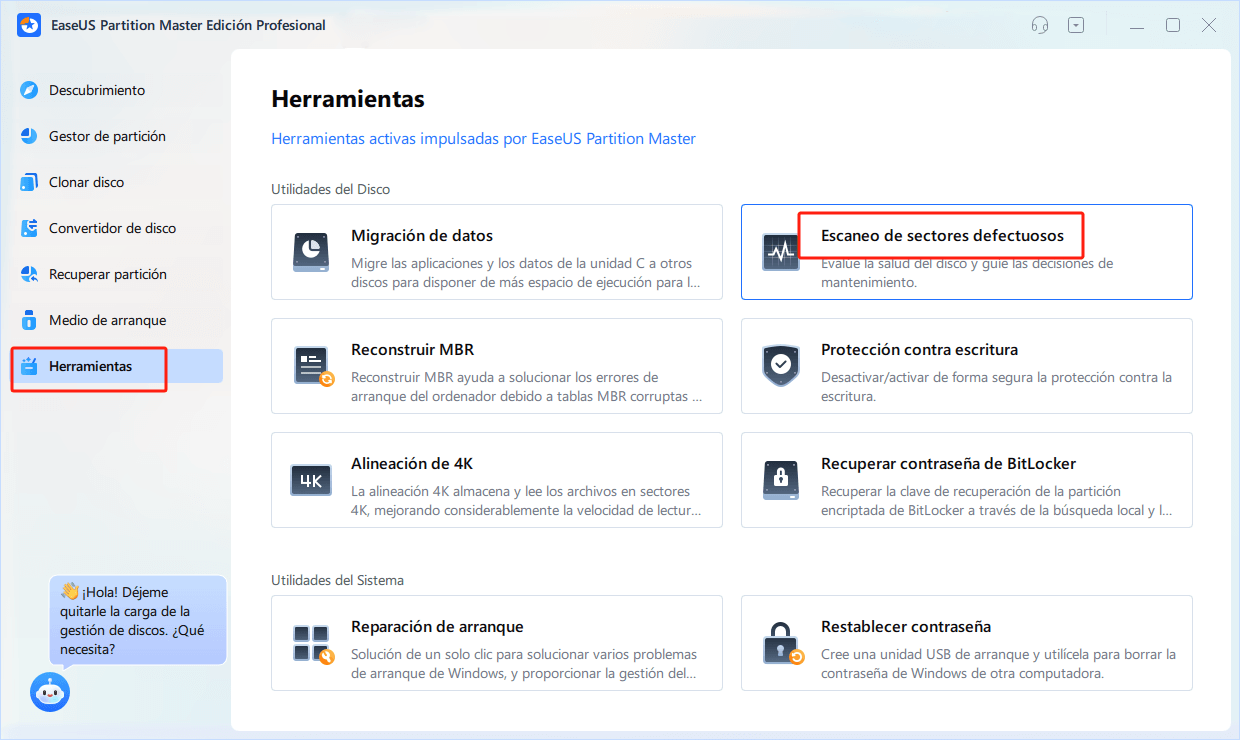Open the support headset icon in title bar

tap(1040, 25)
